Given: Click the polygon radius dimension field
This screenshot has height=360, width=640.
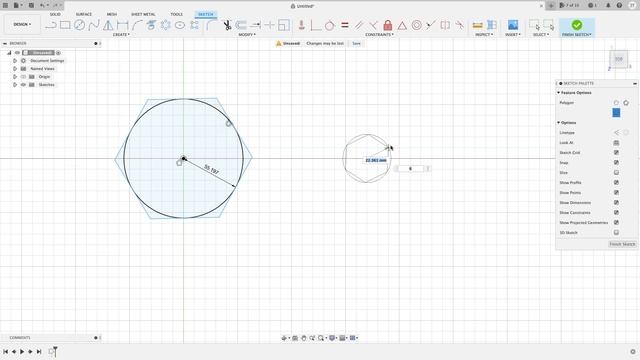Looking at the screenshot, I should (376, 160).
